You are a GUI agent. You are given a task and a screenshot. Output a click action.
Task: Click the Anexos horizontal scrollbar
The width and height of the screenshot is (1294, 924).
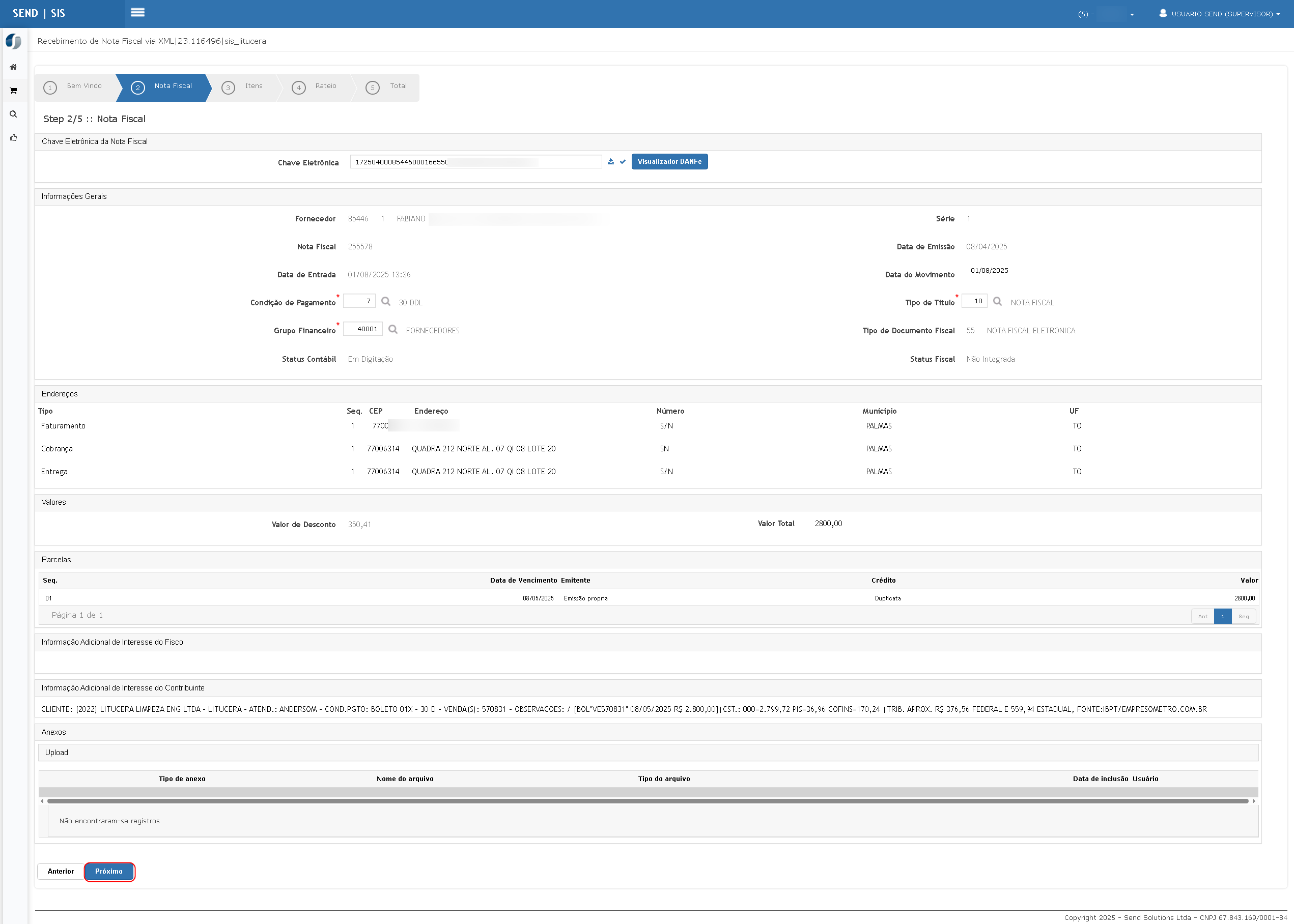click(648, 801)
